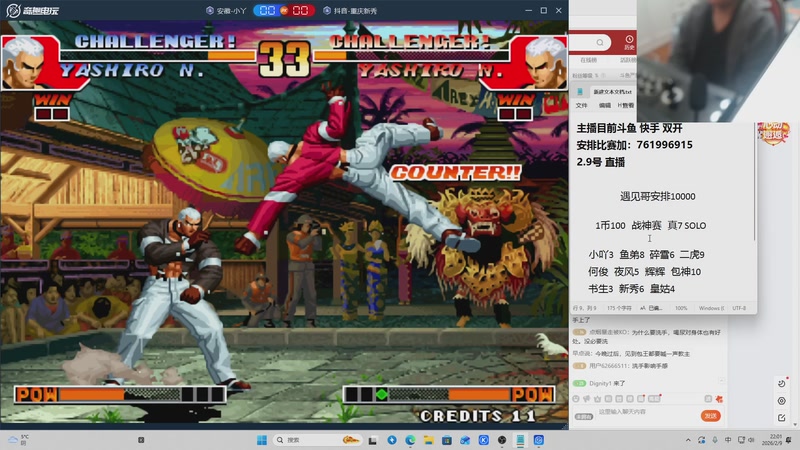Click the red gift icon beside chat toolbar
Image resolution: width=800 pixels, height=450 pixels.
pyautogui.click(x=719, y=399)
